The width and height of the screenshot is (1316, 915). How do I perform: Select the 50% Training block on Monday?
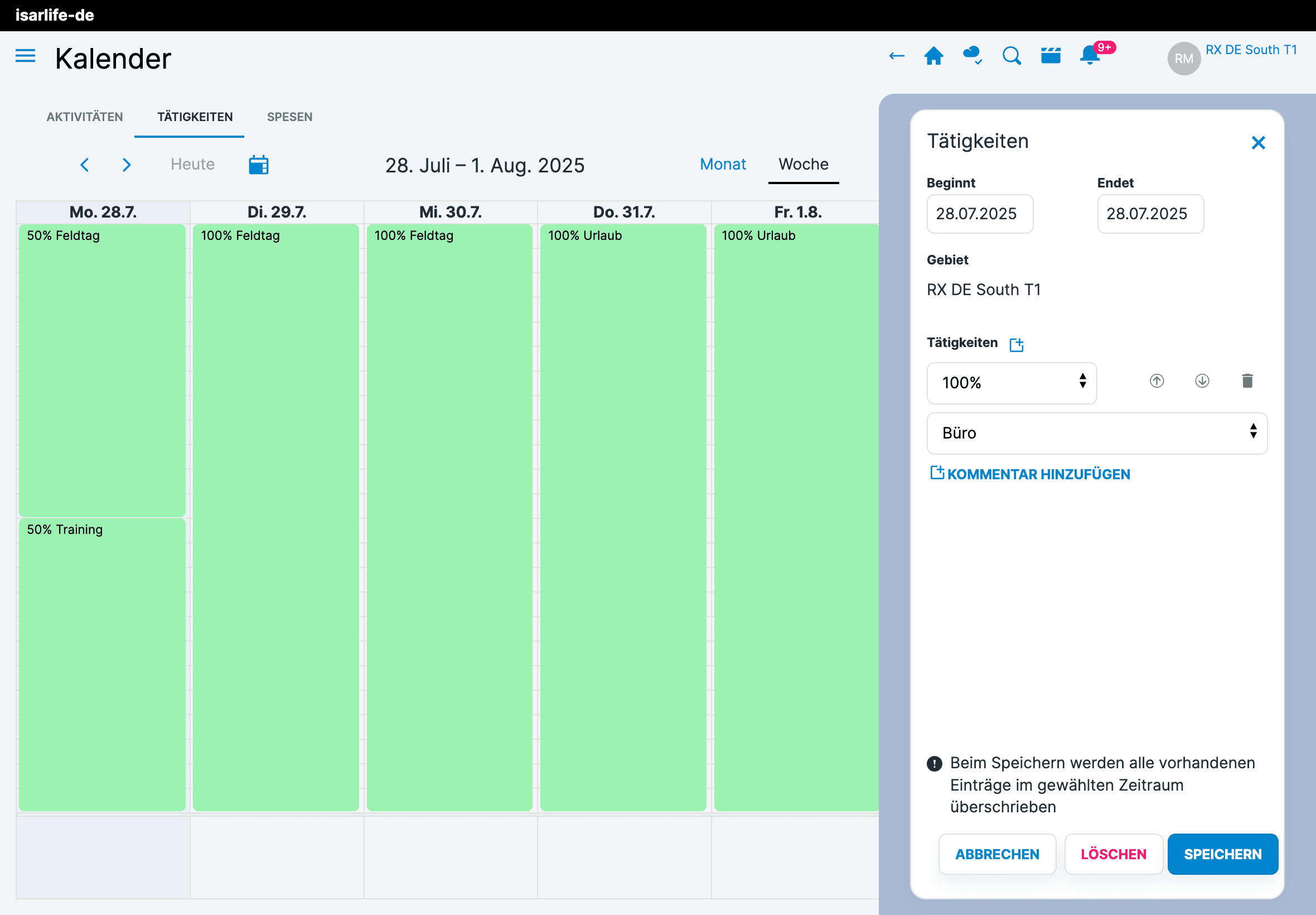click(x=102, y=663)
